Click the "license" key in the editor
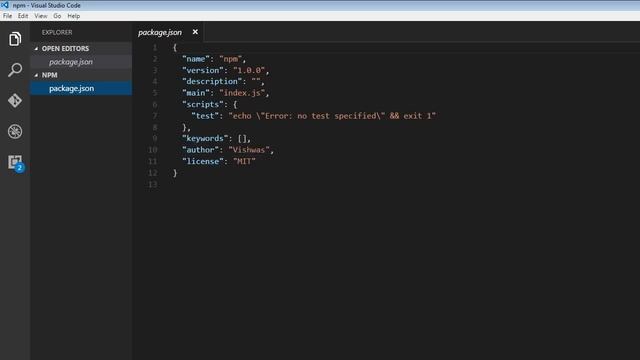Screen dimensions: 640x360 [x=202, y=162]
